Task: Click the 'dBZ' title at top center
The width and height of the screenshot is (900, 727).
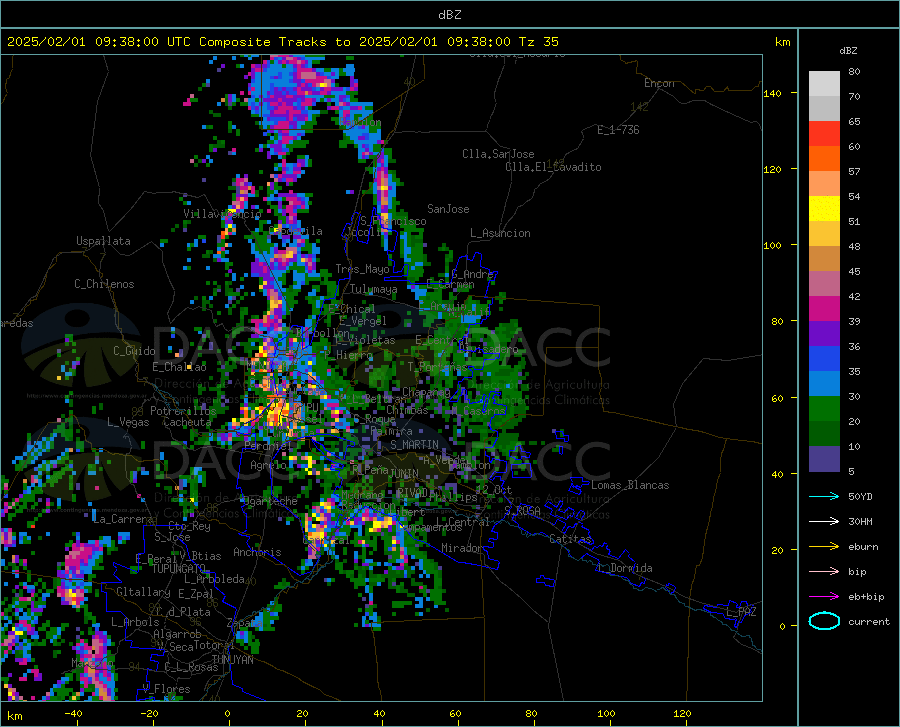Action: 449,15
